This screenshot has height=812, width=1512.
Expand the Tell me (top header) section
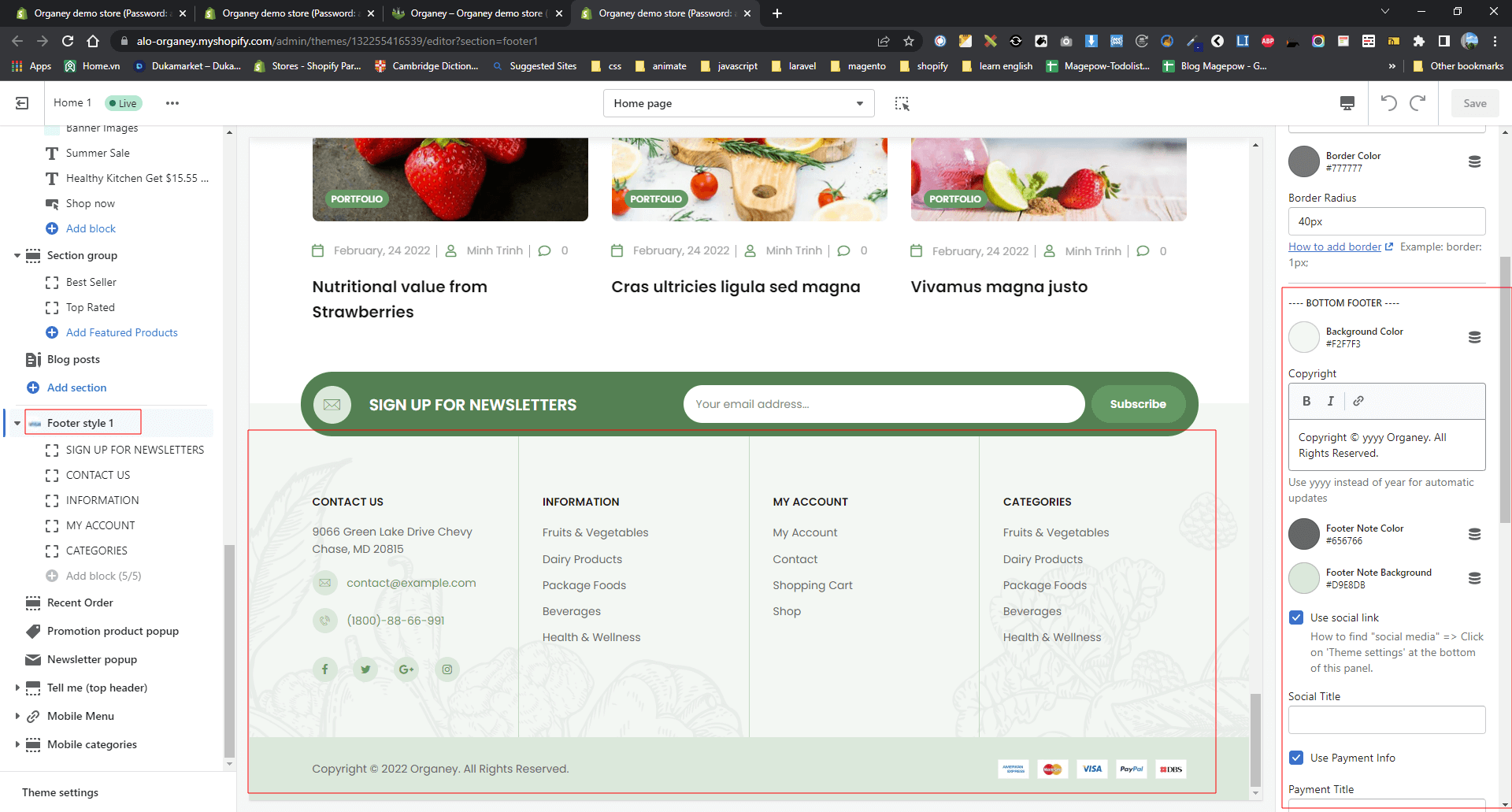pos(17,688)
